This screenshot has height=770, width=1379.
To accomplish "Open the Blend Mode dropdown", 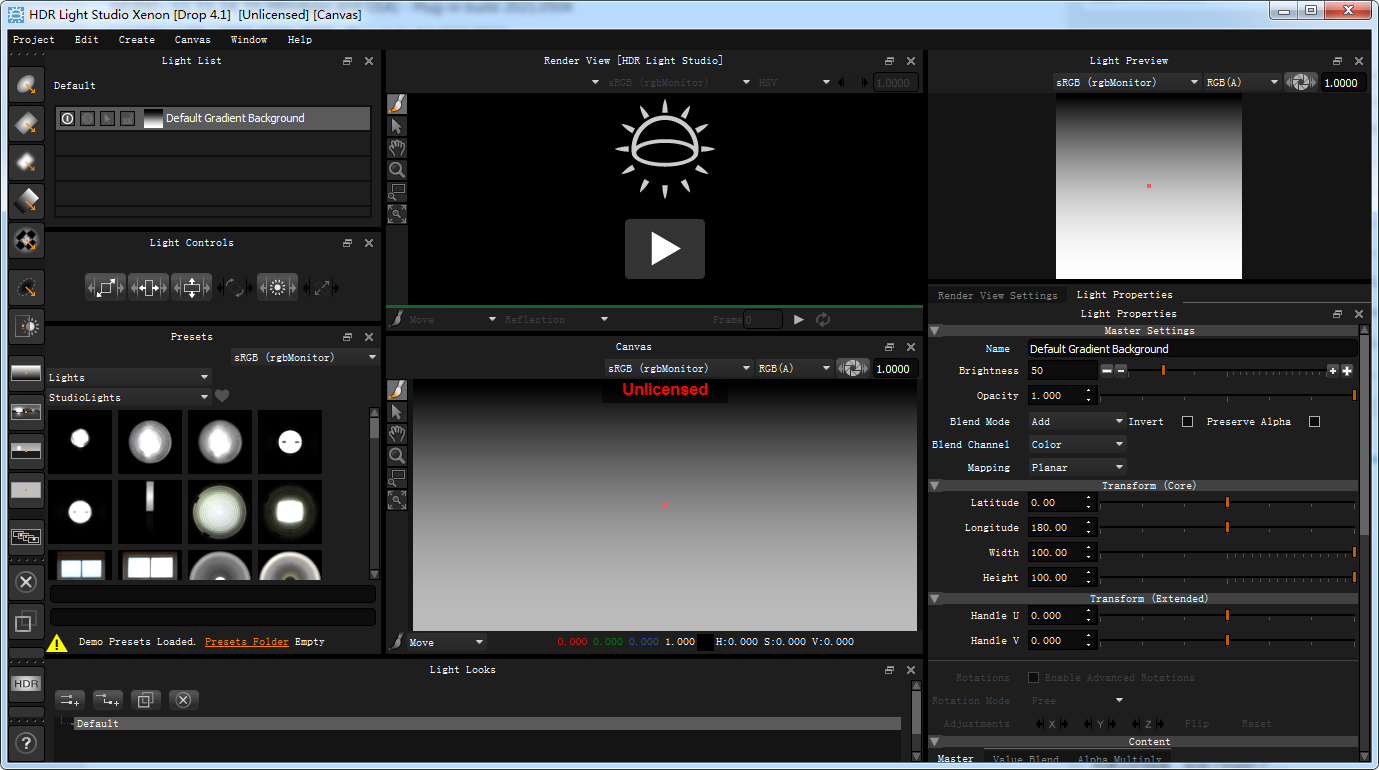I will (1077, 422).
